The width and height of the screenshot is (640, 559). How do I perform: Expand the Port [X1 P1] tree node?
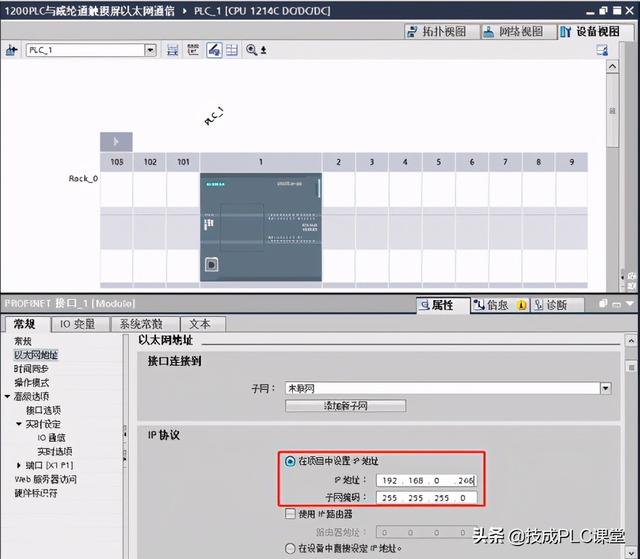(x=19, y=465)
